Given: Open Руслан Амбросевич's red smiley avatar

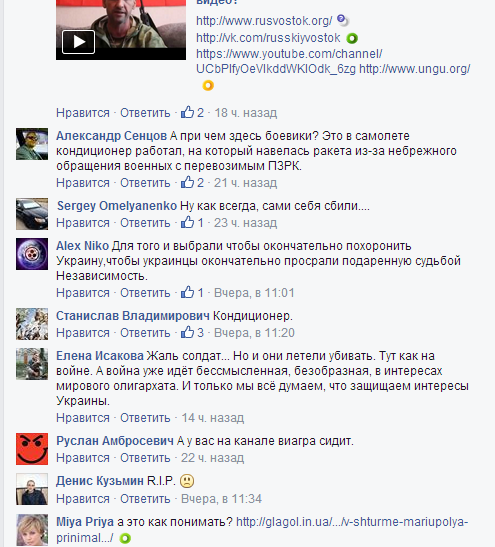Looking at the screenshot, I should [x=32, y=449].
